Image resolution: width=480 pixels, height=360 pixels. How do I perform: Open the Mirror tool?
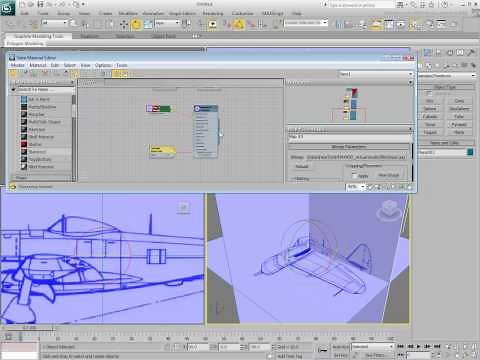pos(339,24)
